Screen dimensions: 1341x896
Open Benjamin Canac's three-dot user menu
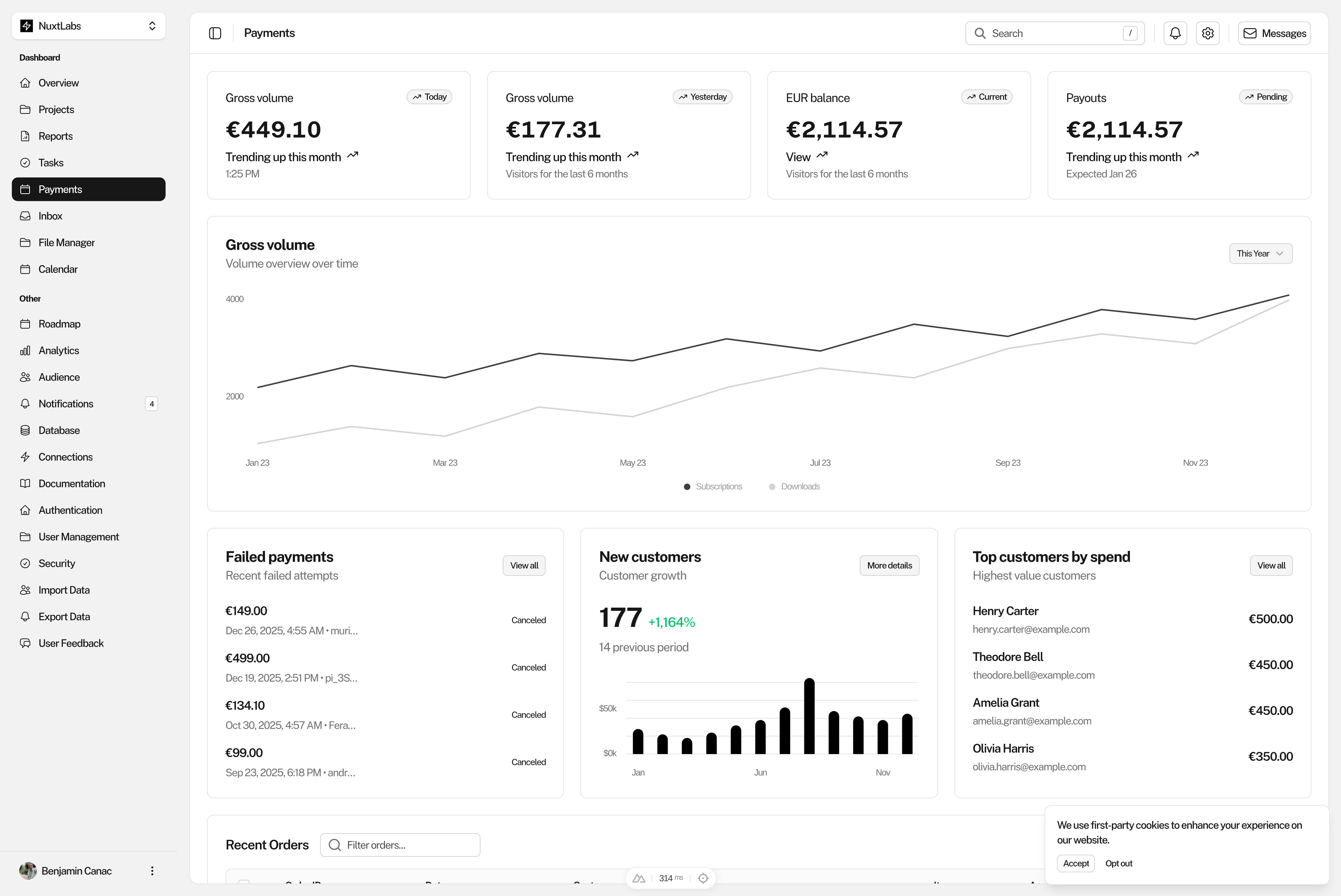[x=152, y=871]
